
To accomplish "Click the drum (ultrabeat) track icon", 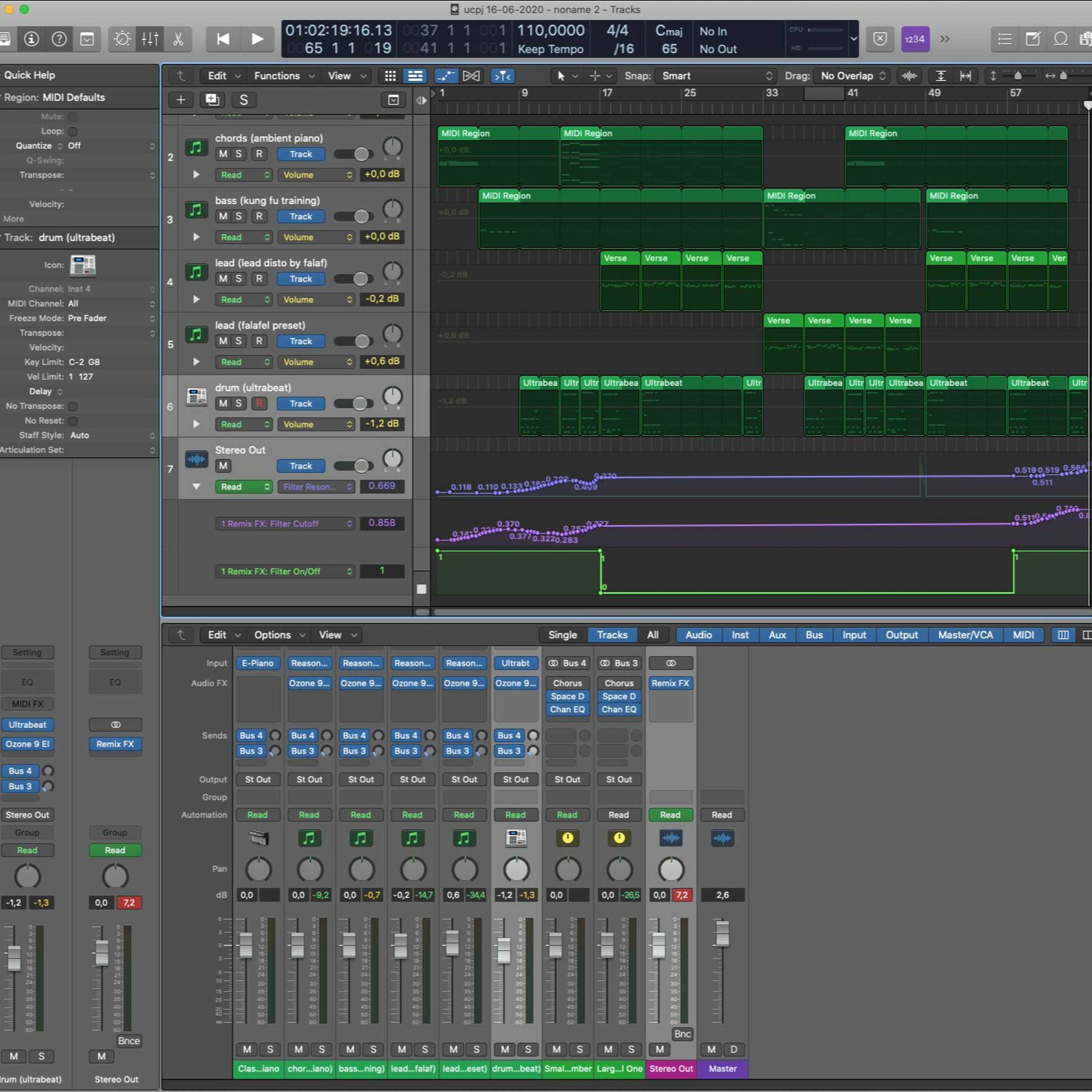I will coord(197,396).
